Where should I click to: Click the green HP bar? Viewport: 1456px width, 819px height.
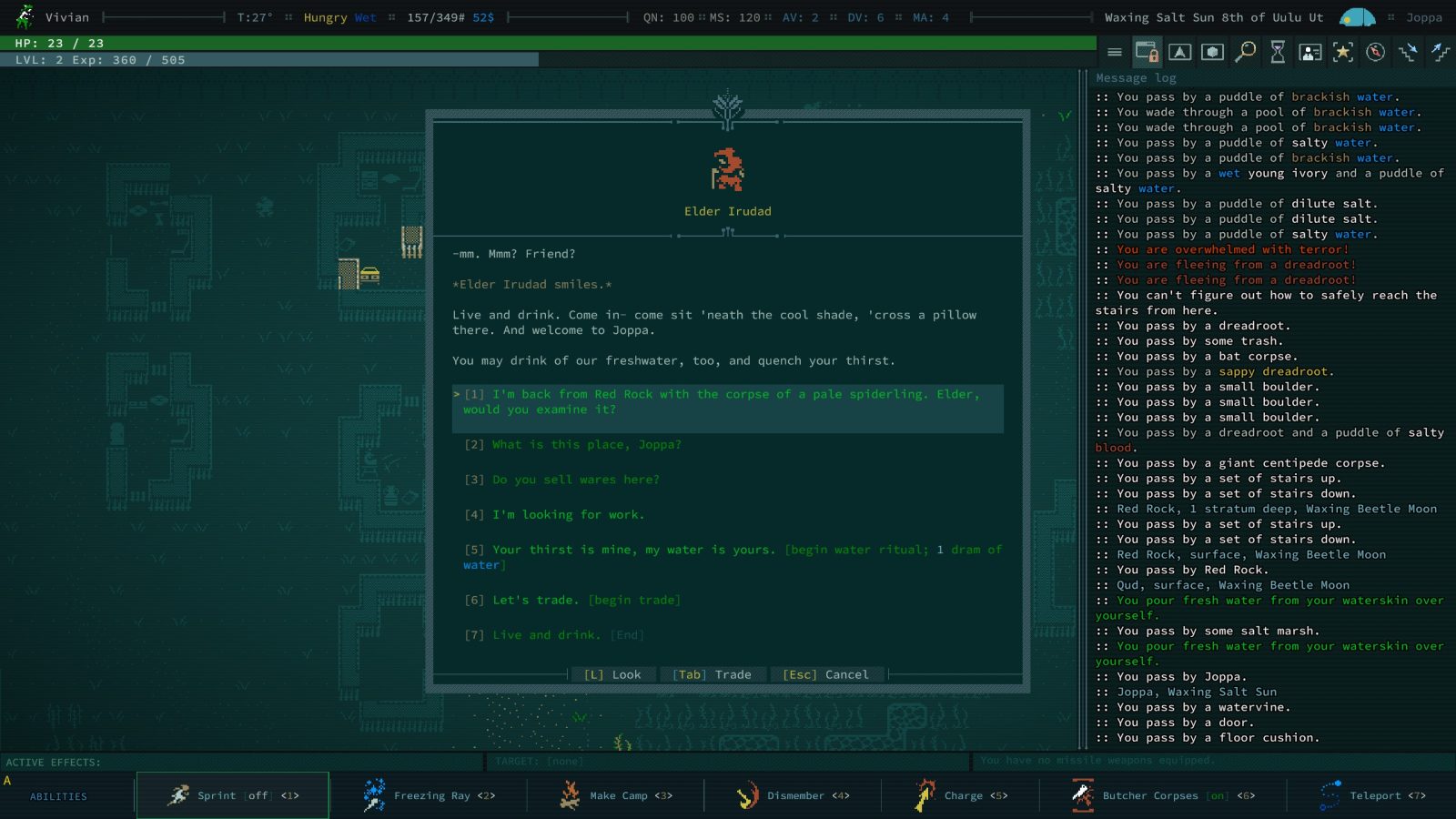[548, 44]
